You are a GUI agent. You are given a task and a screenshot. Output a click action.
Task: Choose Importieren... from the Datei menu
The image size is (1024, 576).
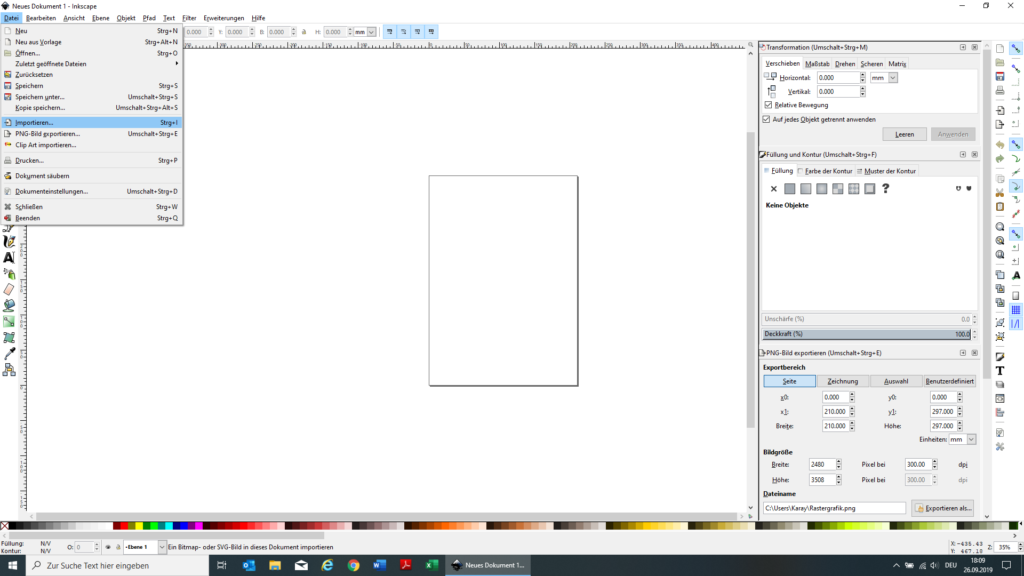click(35, 122)
